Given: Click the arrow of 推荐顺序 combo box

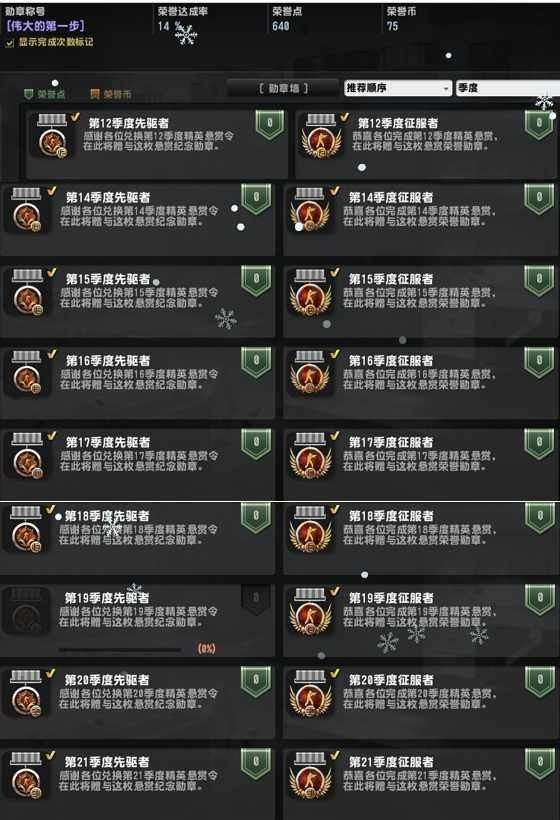Looking at the screenshot, I should 445,88.
